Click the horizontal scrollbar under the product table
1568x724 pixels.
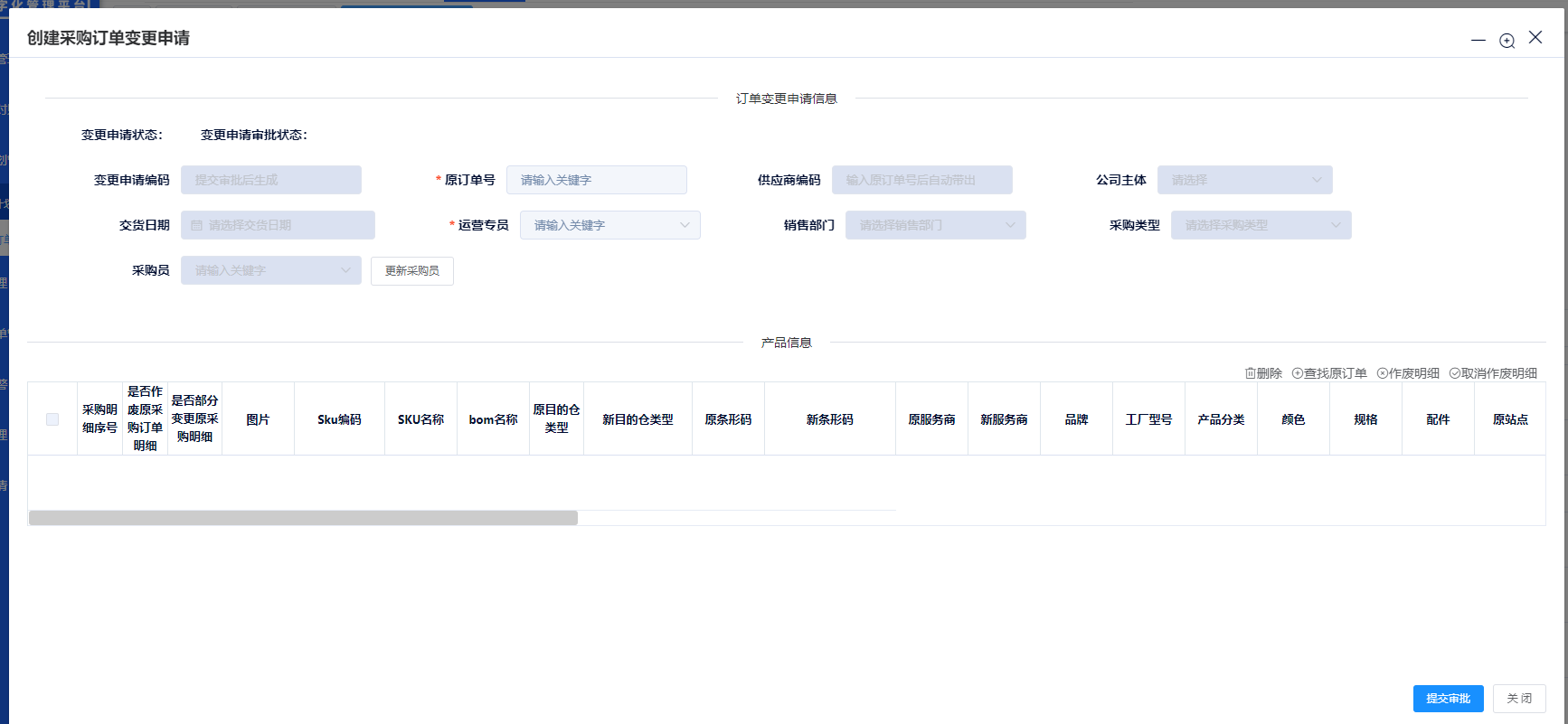303,518
